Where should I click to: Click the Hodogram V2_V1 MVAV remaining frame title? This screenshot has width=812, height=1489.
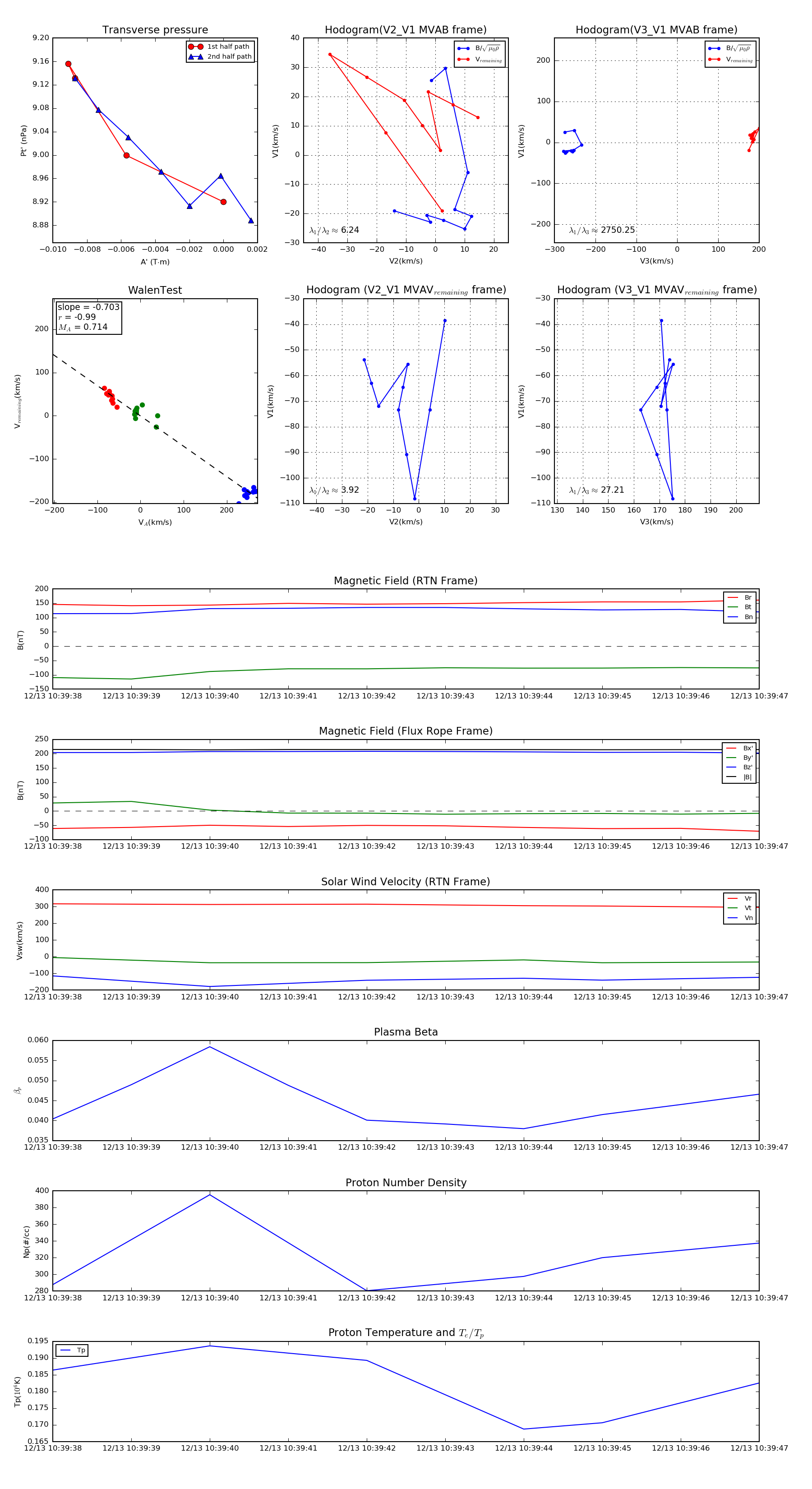406,290
